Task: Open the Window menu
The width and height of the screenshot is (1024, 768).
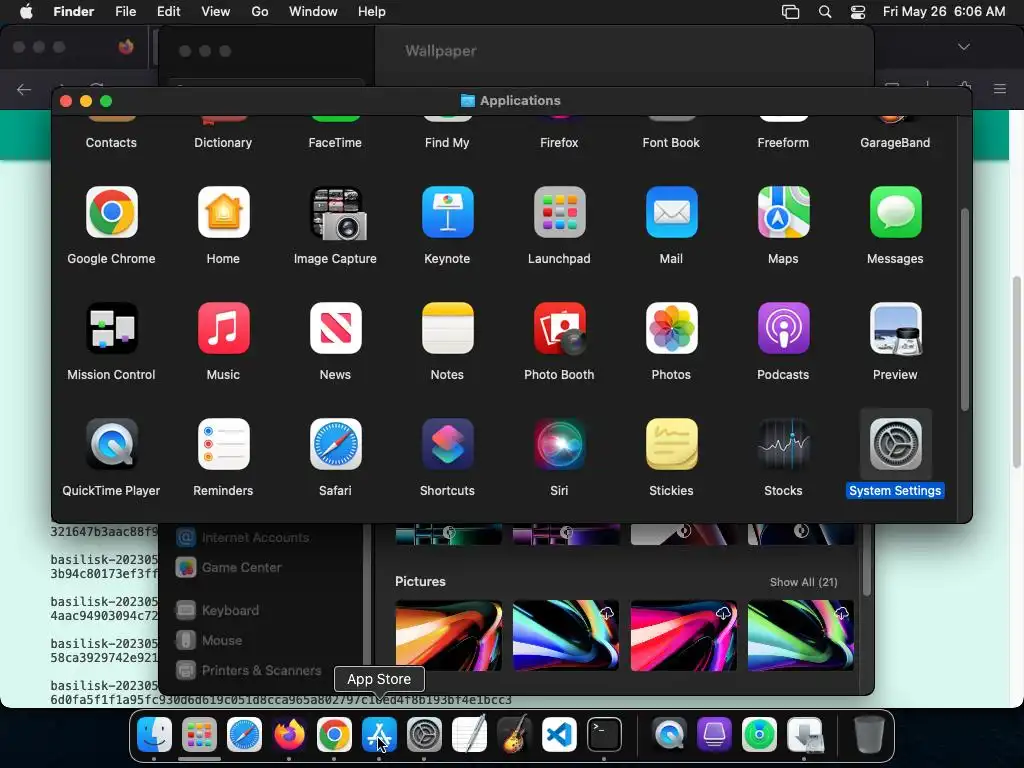Action: tap(313, 11)
